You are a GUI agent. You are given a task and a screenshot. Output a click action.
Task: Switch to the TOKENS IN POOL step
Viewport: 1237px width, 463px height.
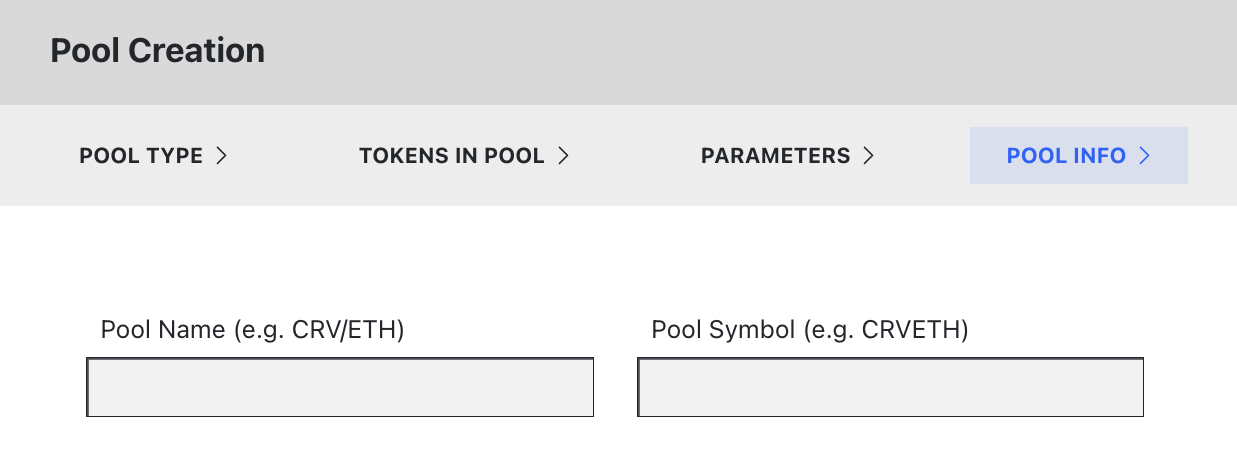[452, 156]
